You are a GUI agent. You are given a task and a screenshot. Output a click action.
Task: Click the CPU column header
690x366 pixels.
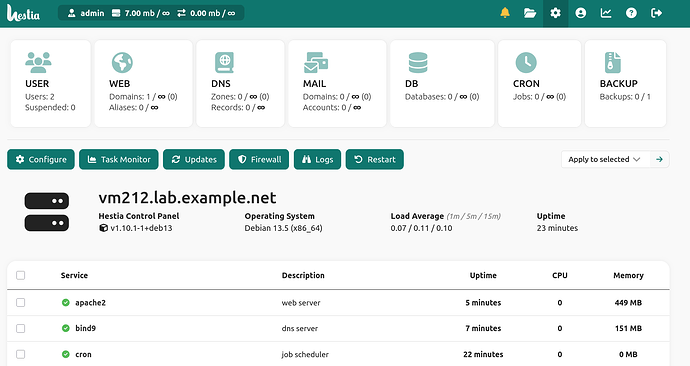[x=560, y=275]
